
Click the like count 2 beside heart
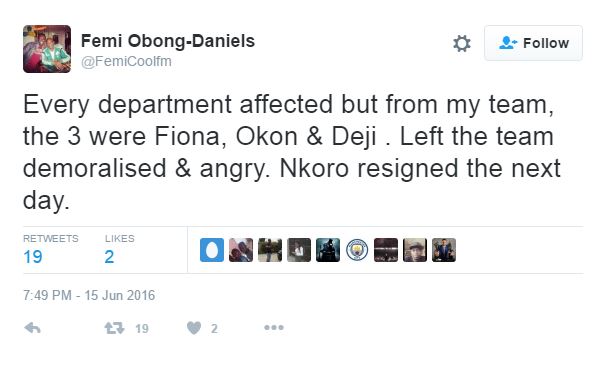tap(214, 329)
